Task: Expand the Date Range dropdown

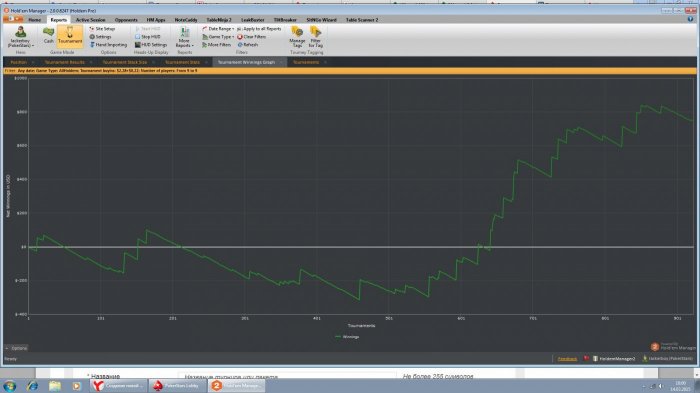Action: 218,29
